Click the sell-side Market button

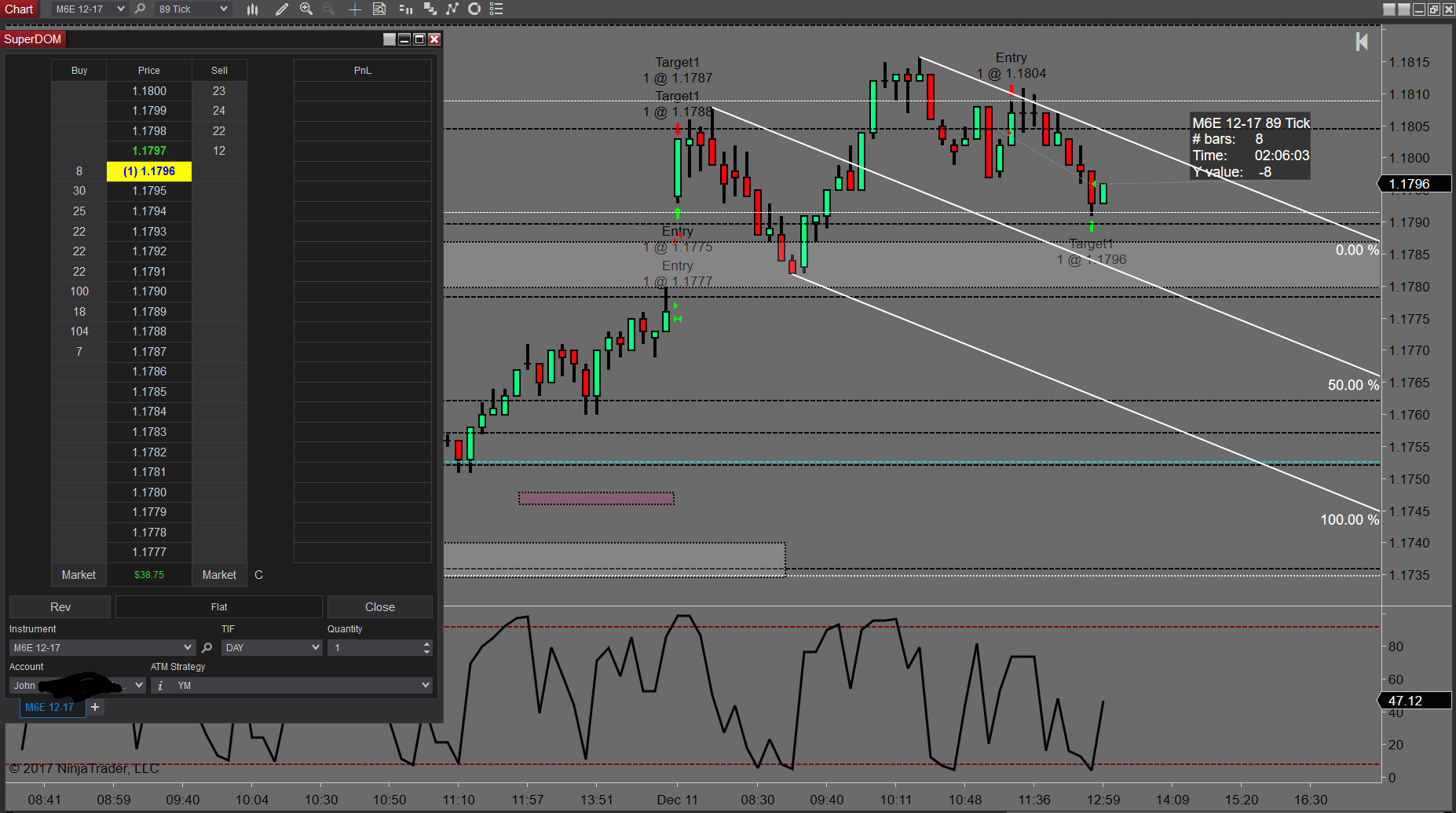click(219, 575)
